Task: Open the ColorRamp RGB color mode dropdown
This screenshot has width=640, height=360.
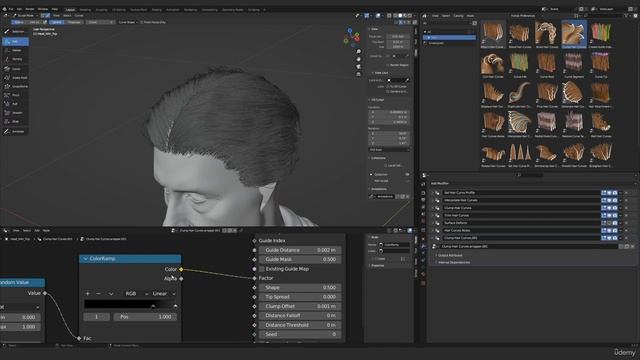Action: pyautogui.click(x=136, y=293)
